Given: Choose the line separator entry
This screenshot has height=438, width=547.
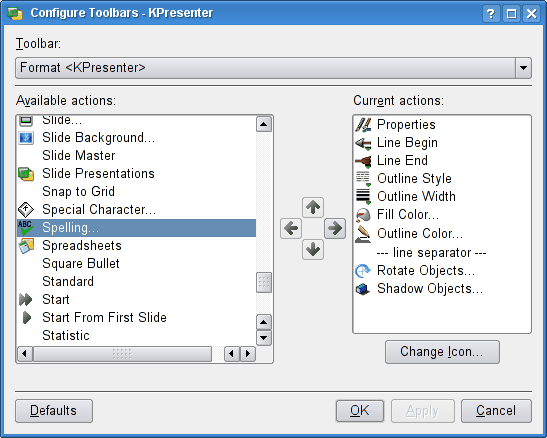Looking at the screenshot, I should point(432,252).
